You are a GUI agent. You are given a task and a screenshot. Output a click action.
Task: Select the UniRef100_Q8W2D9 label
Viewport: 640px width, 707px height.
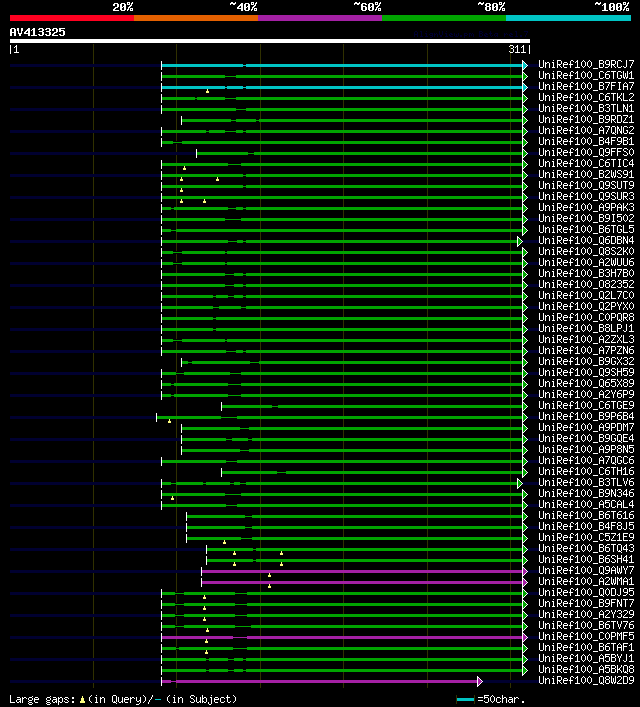pos(586,680)
